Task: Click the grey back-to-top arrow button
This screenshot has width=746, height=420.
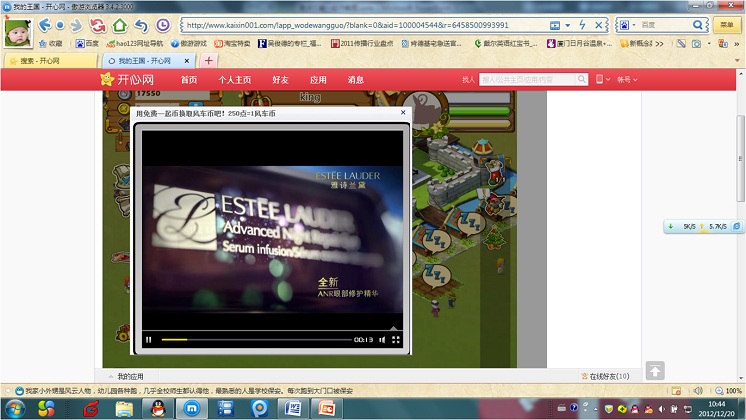Action: pos(655,371)
